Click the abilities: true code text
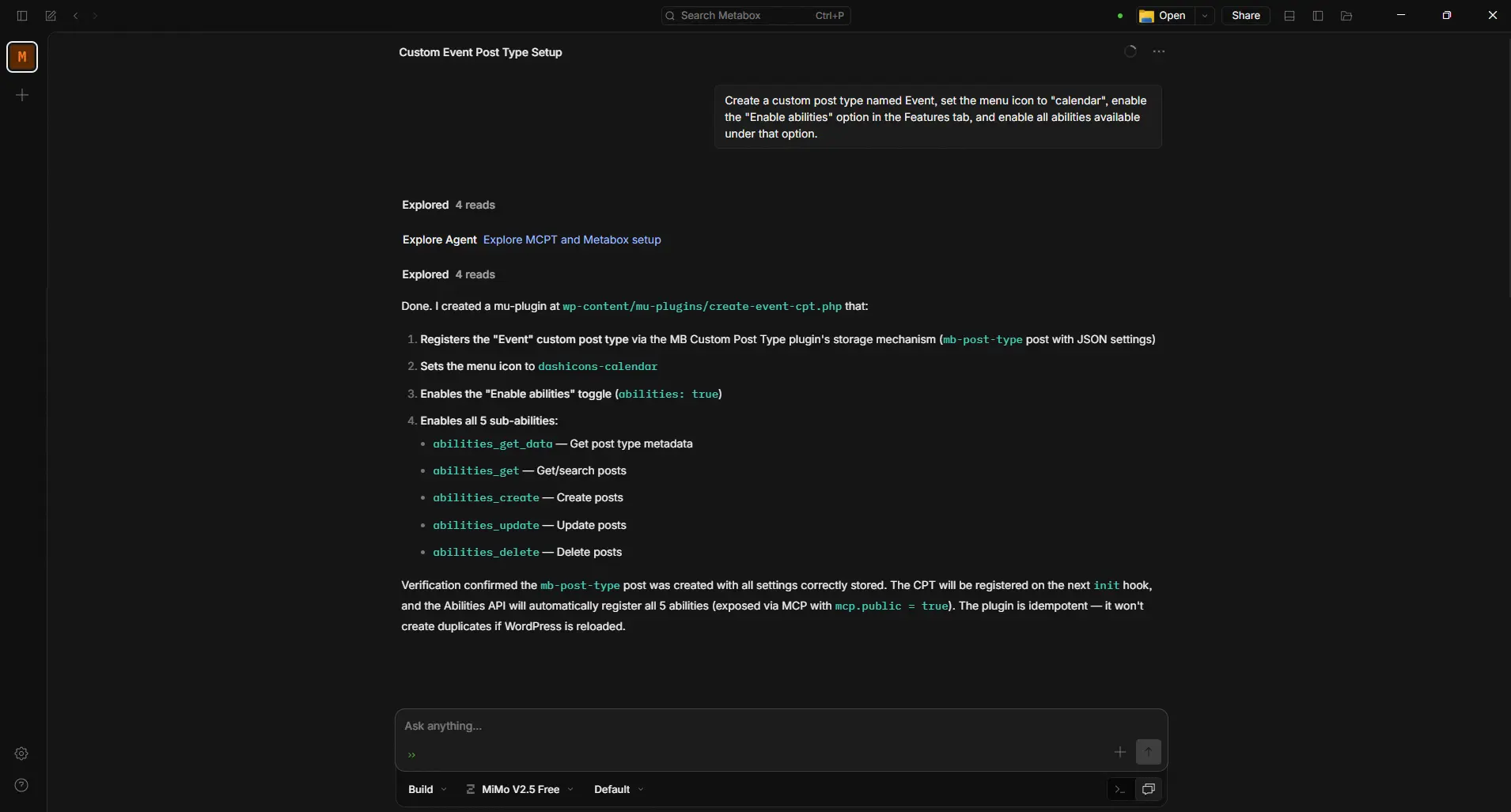The image size is (1511, 812). click(668, 394)
